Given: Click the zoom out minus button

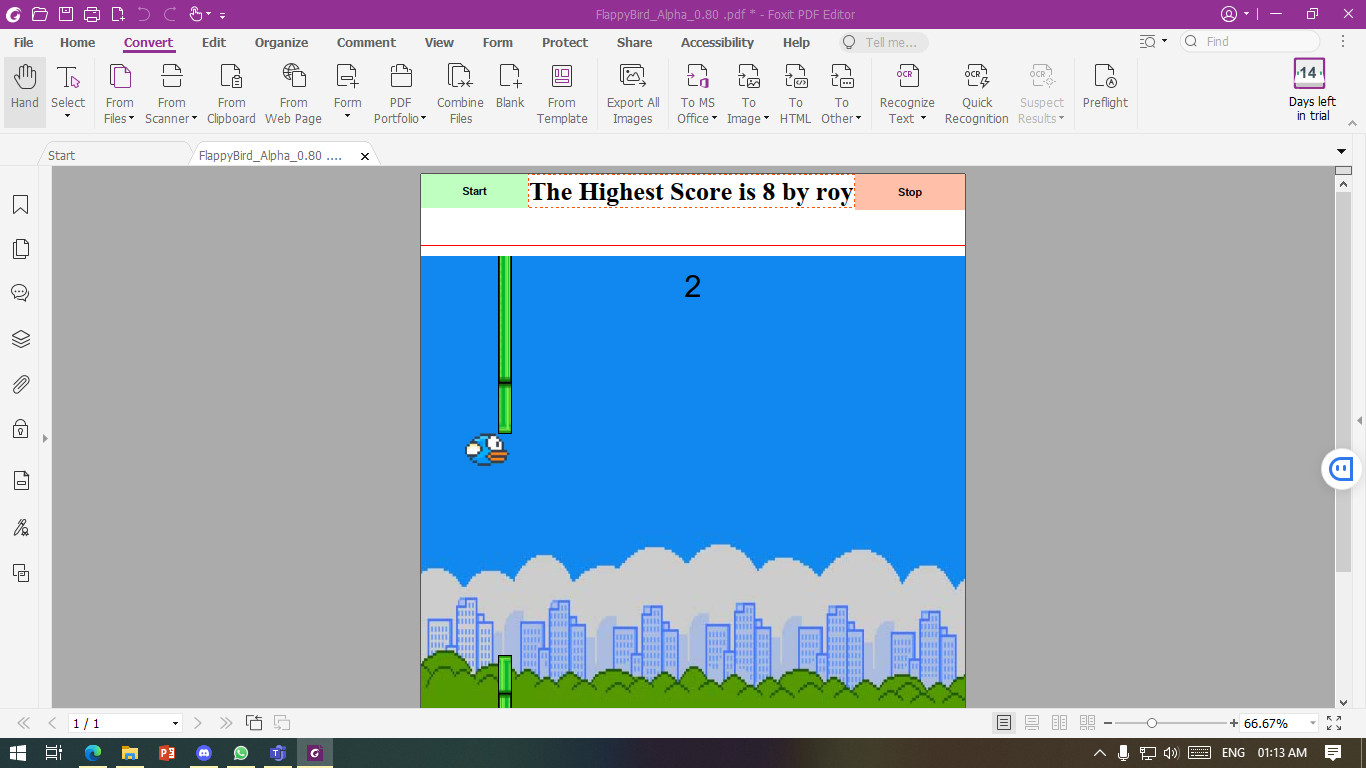Looking at the screenshot, I should pos(1108,723).
